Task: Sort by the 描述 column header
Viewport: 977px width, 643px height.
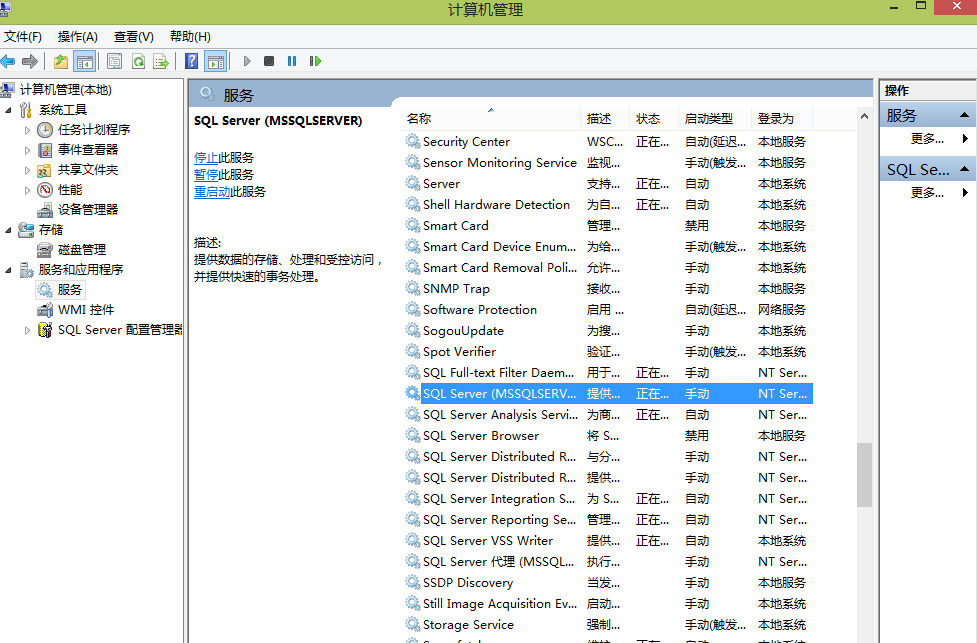Action: (605, 118)
